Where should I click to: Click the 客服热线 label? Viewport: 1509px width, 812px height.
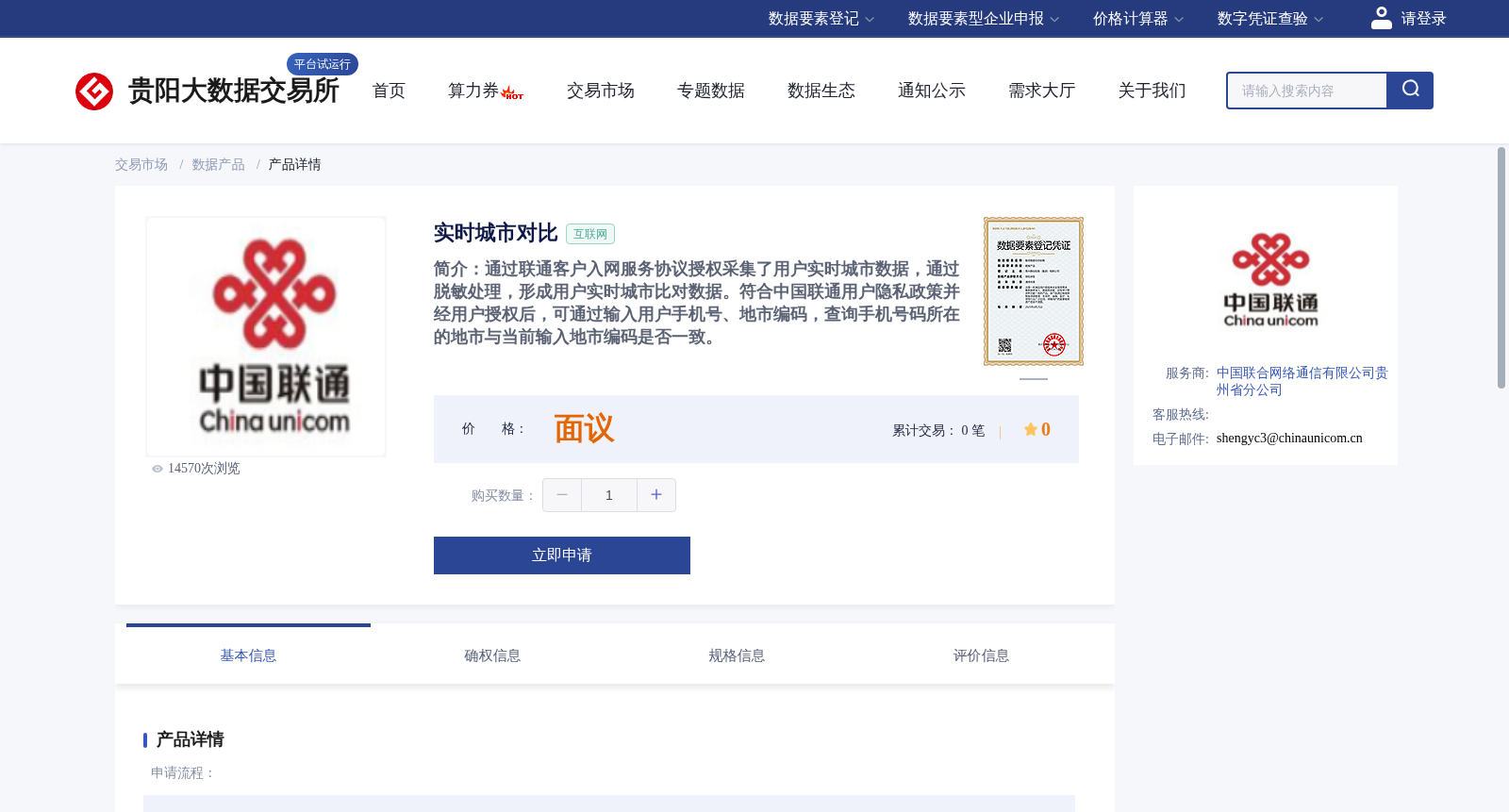click(1181, 415)
